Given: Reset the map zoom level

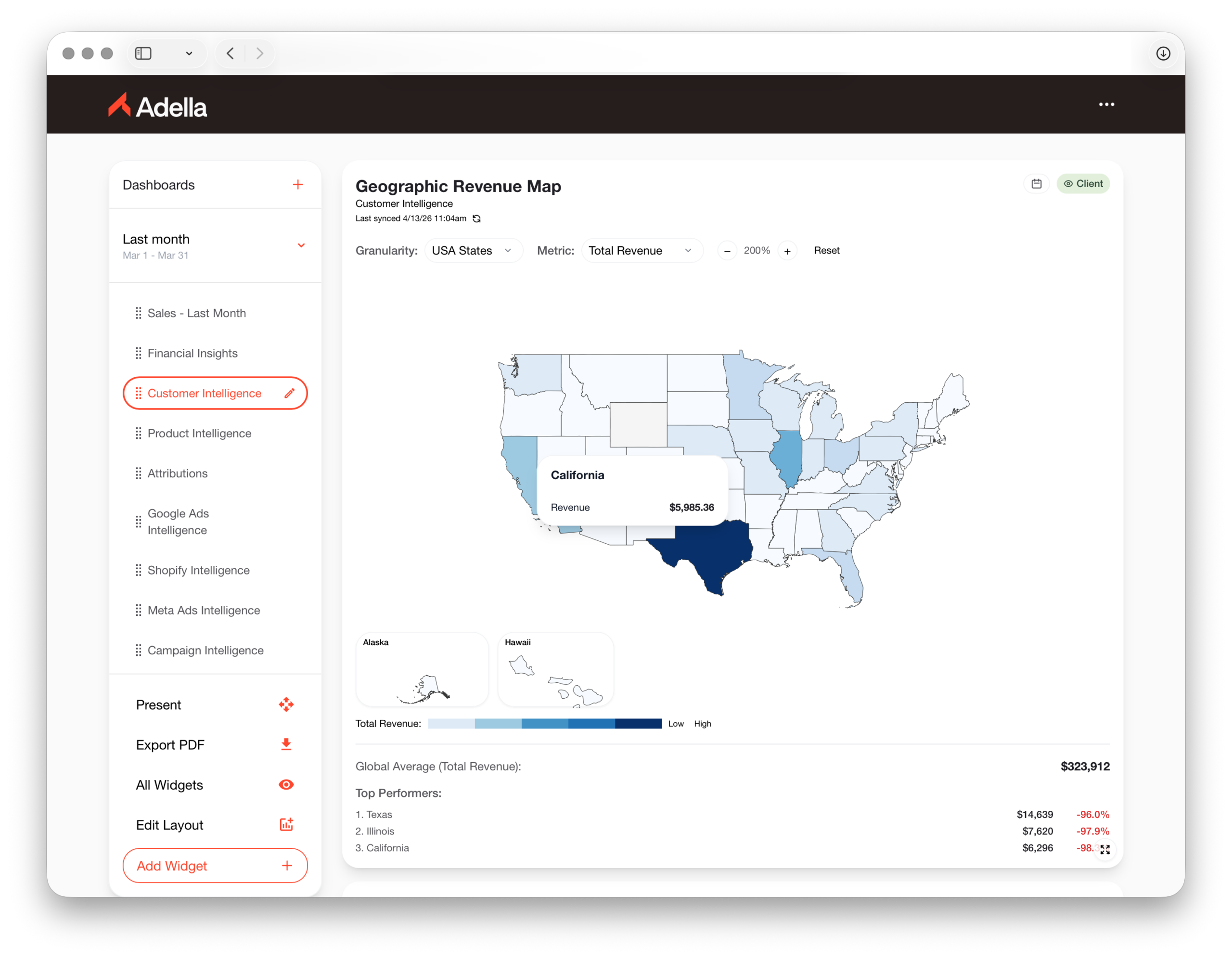Looking at the screenshot, I should (x=826, y=251).
